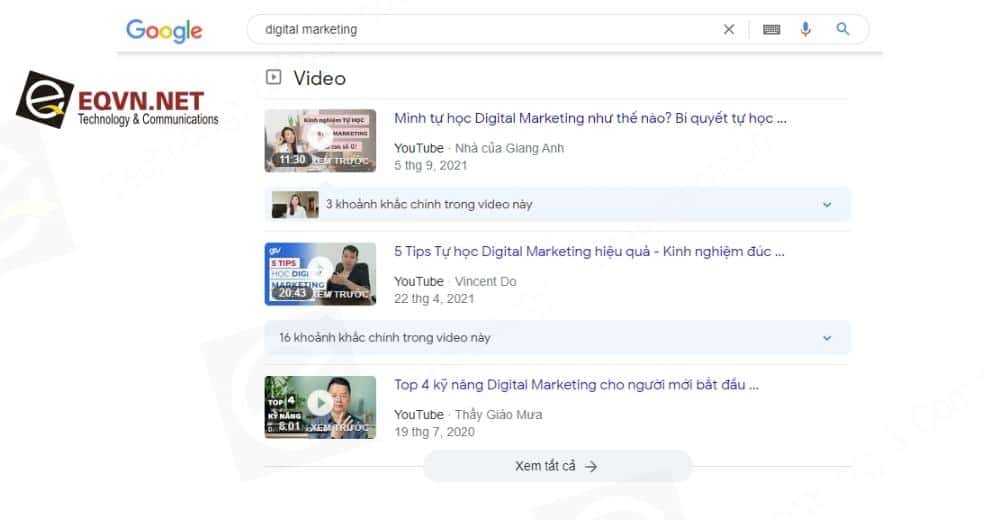Screen dimensions: 1000x520
Task: Expand '3 khoảnh khắc chính trong video này'
Action: pyautogui.click(x=557, y=204)
